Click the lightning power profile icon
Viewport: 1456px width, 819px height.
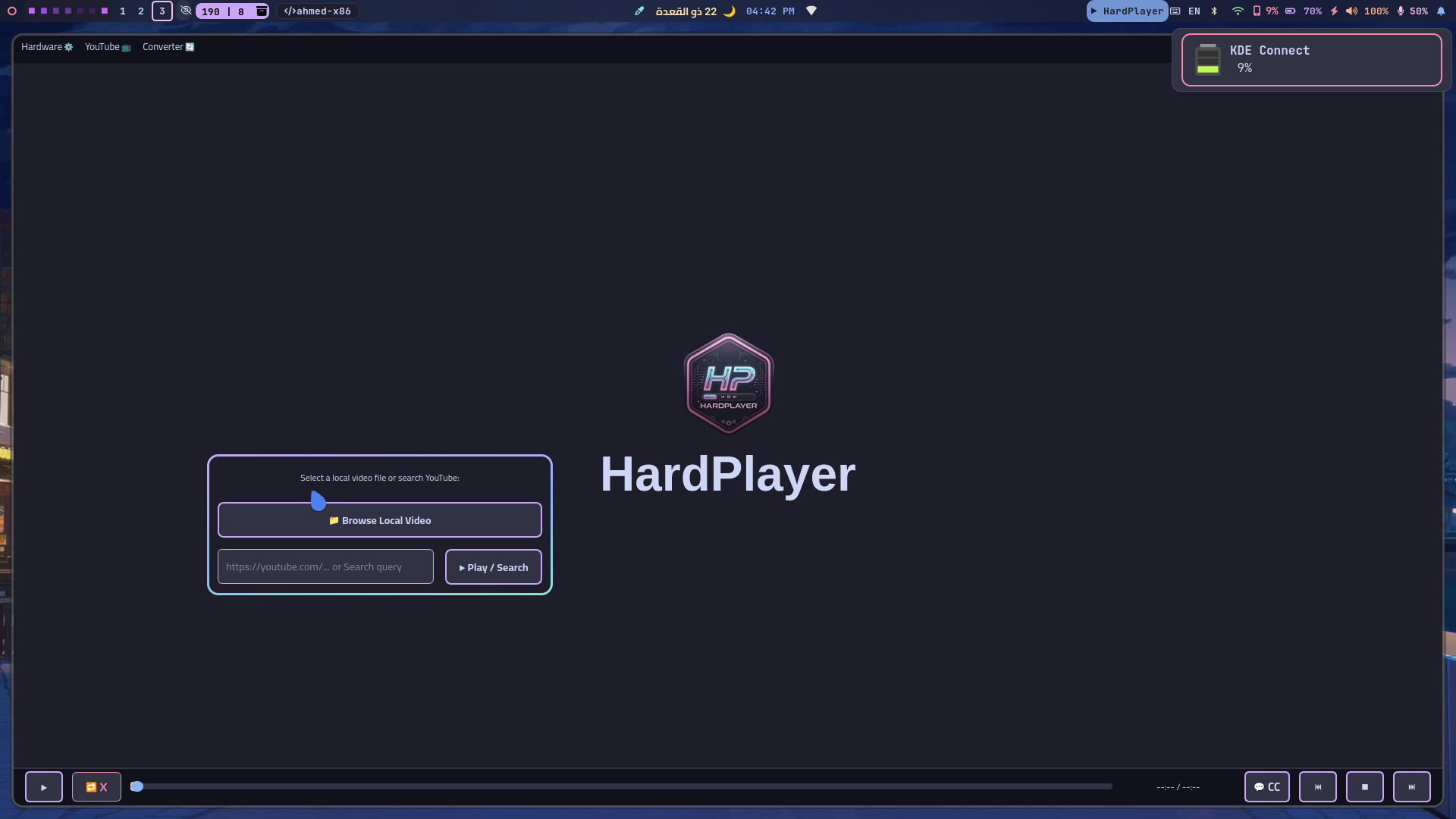(1335, 11)
